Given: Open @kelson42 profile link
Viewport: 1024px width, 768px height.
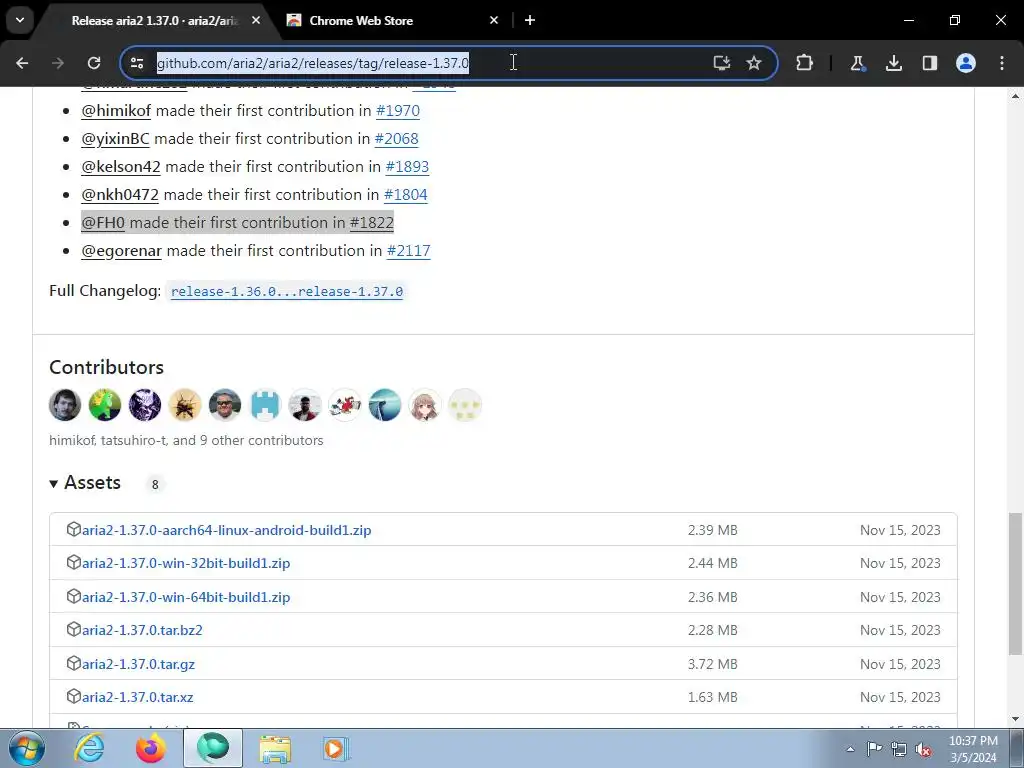Looking at the screenshot, I should tap(121, 167).
